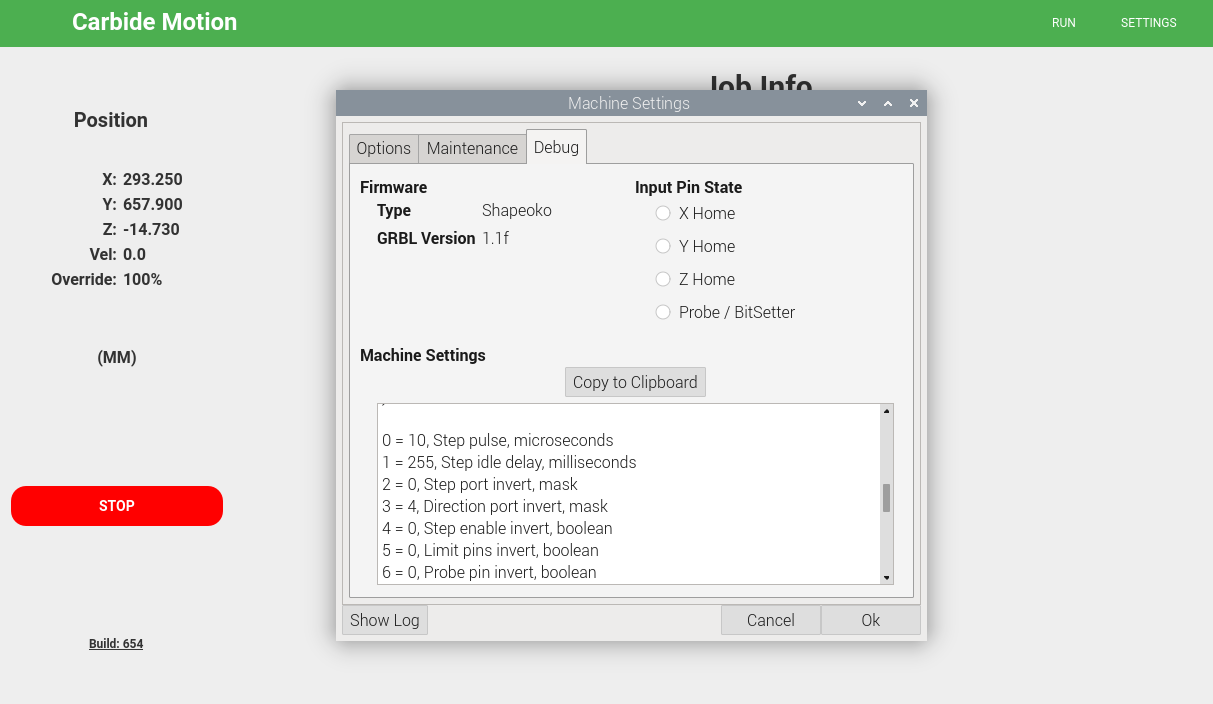The image size is (1213, 704).
Task: Switch to the Options tab
Action: pos(383,148)
